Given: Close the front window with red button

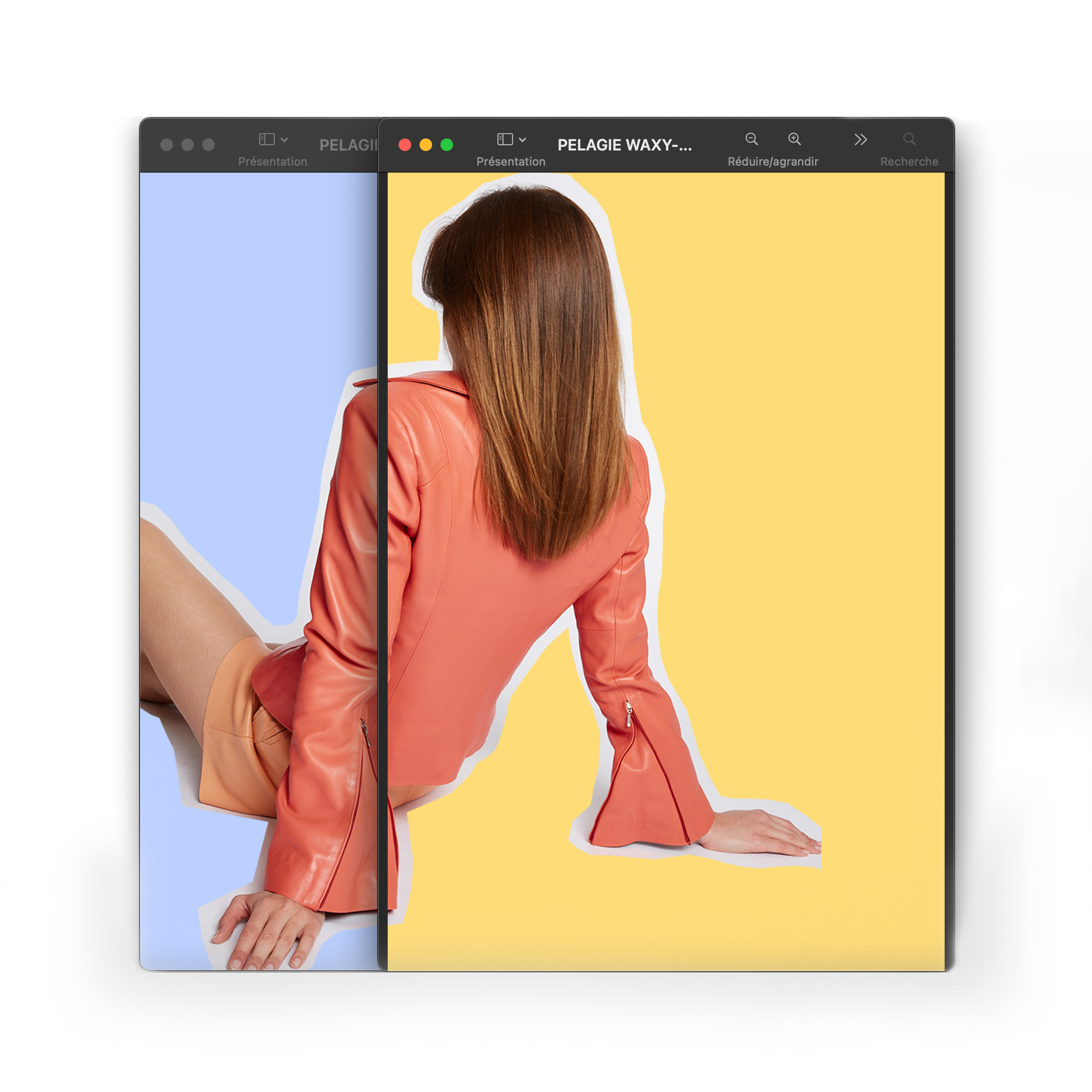Looking at the screenshot, I should click(405, 145).
